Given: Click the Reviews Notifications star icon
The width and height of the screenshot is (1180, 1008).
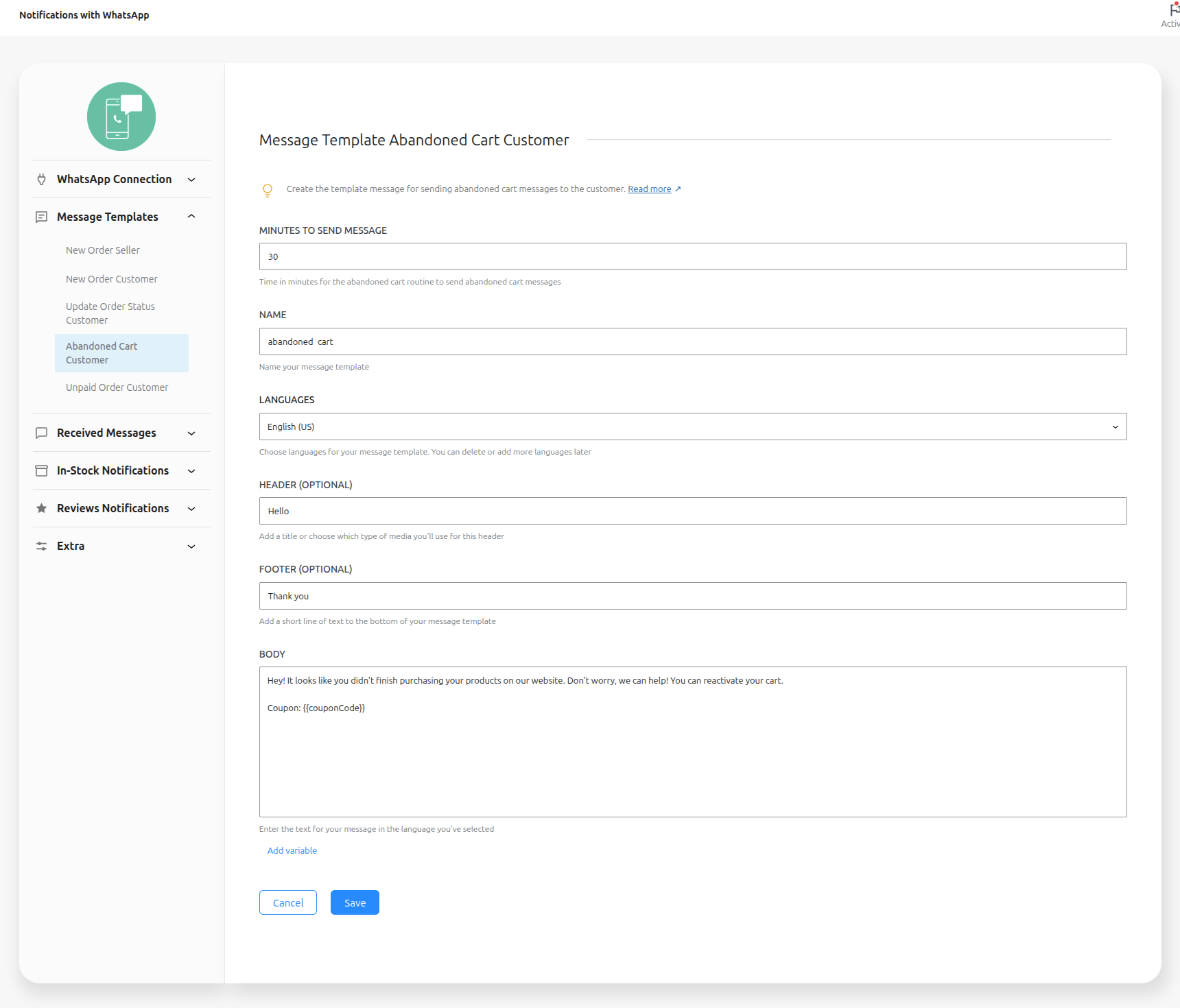Looking at the screenshot, I should (42, 509).
